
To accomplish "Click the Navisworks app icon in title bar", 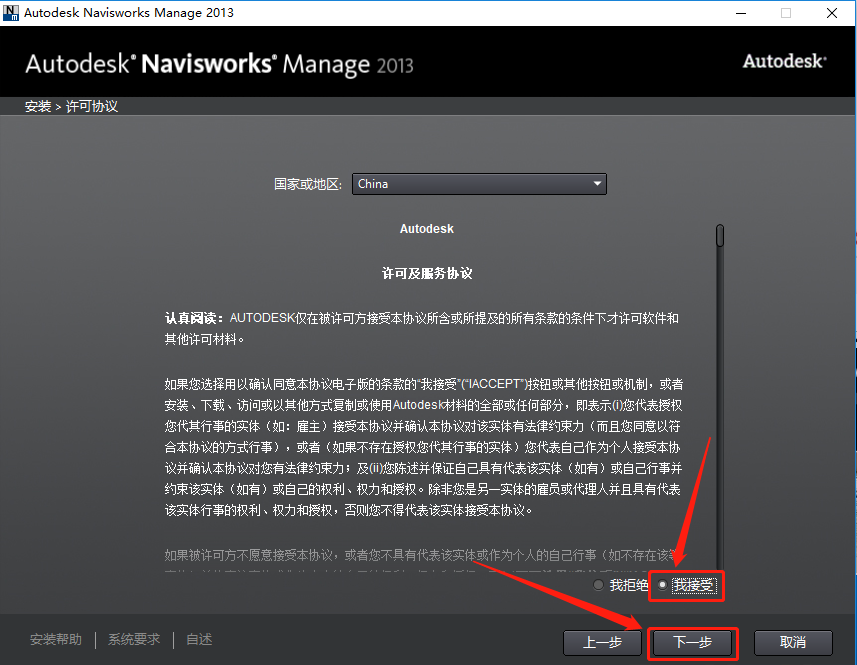I will point(11,13).
